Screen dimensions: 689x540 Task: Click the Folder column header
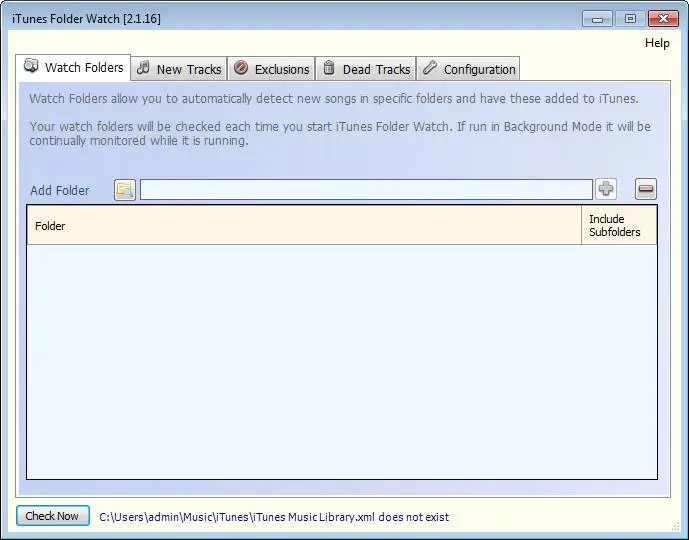(304, 225)
